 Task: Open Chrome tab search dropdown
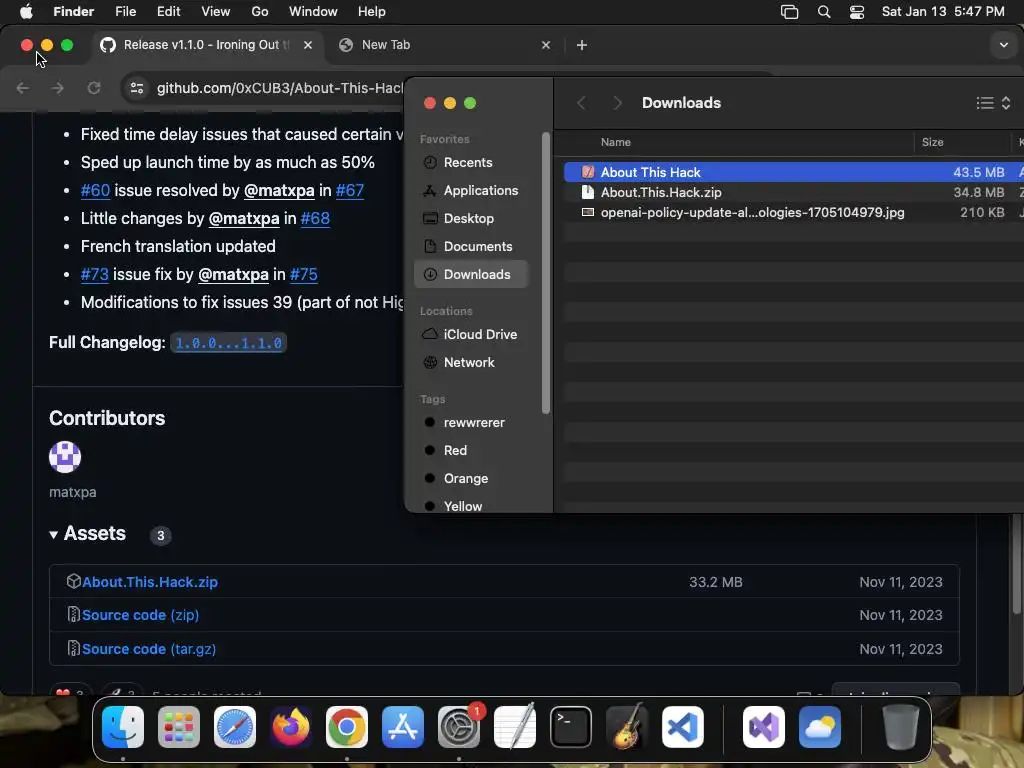pyautogui.click(x=1003, y=45)
